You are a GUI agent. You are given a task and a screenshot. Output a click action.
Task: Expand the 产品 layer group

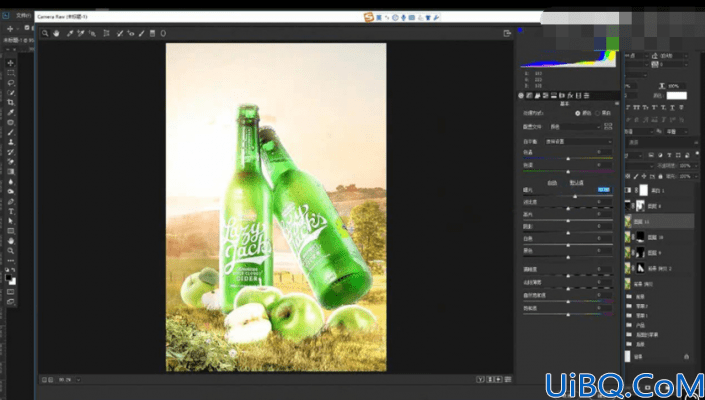coord(628,325)
